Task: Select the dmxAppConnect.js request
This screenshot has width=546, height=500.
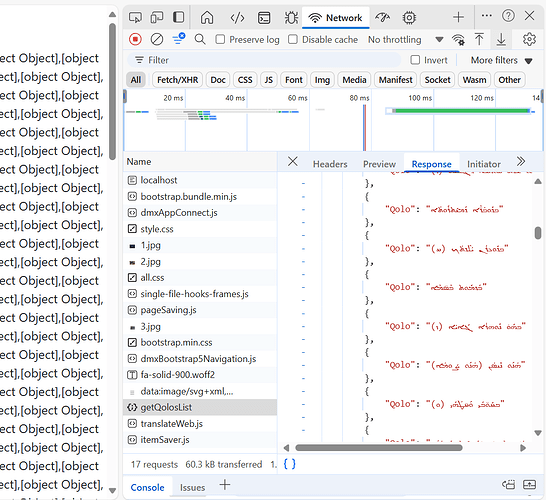Action: (x=200, y=212)
